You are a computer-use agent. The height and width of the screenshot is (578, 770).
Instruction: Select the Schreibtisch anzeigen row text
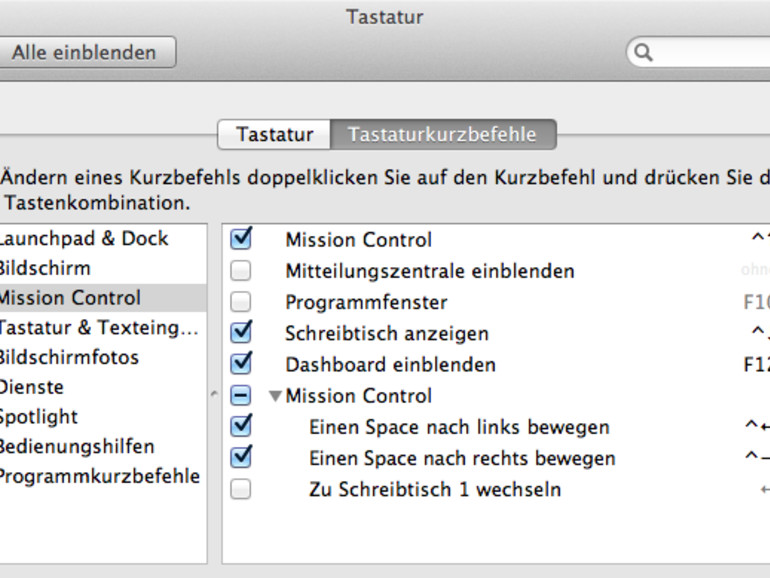387,334
